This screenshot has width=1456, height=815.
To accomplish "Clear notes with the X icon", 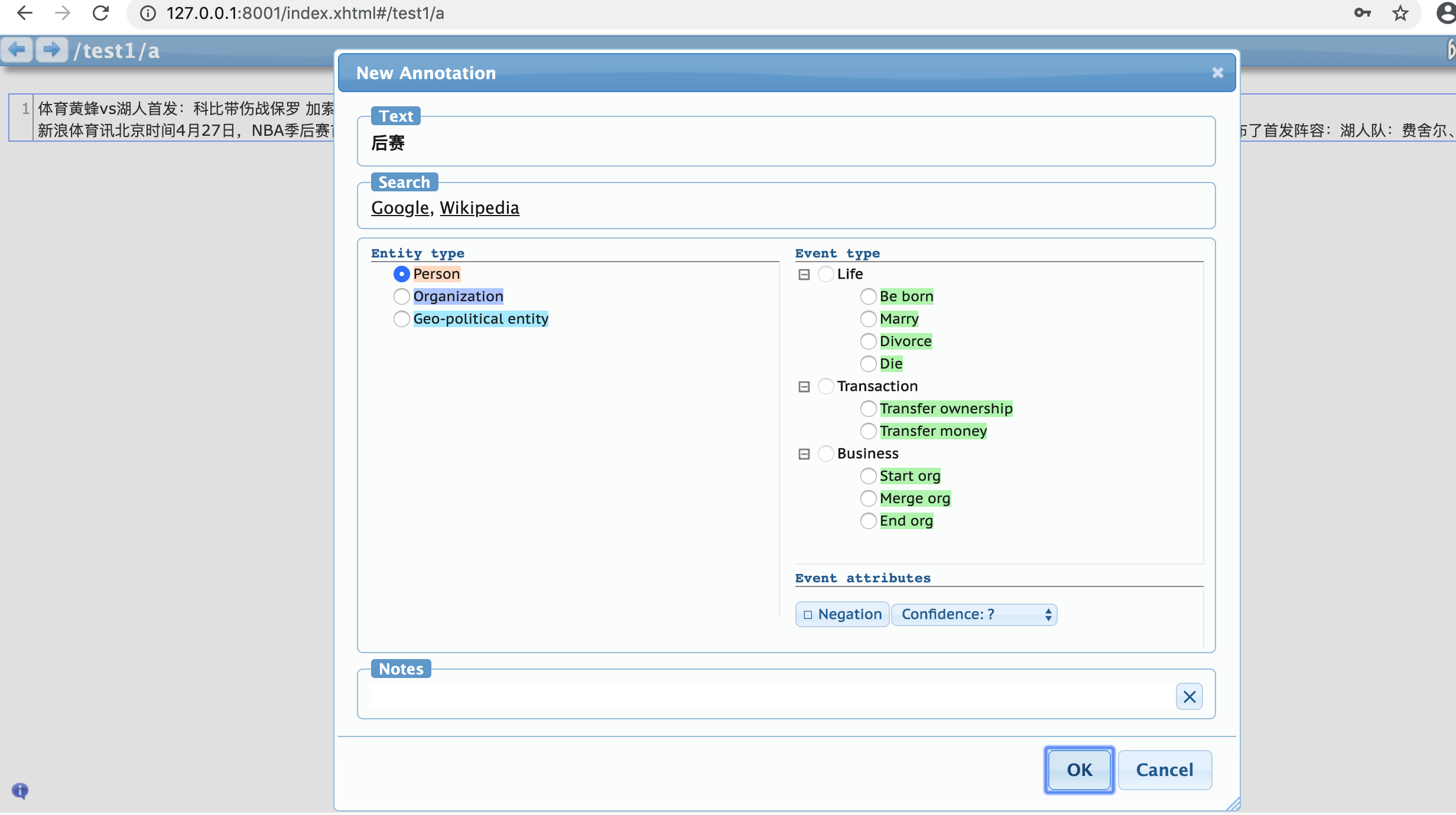I will pos(1189,697).
